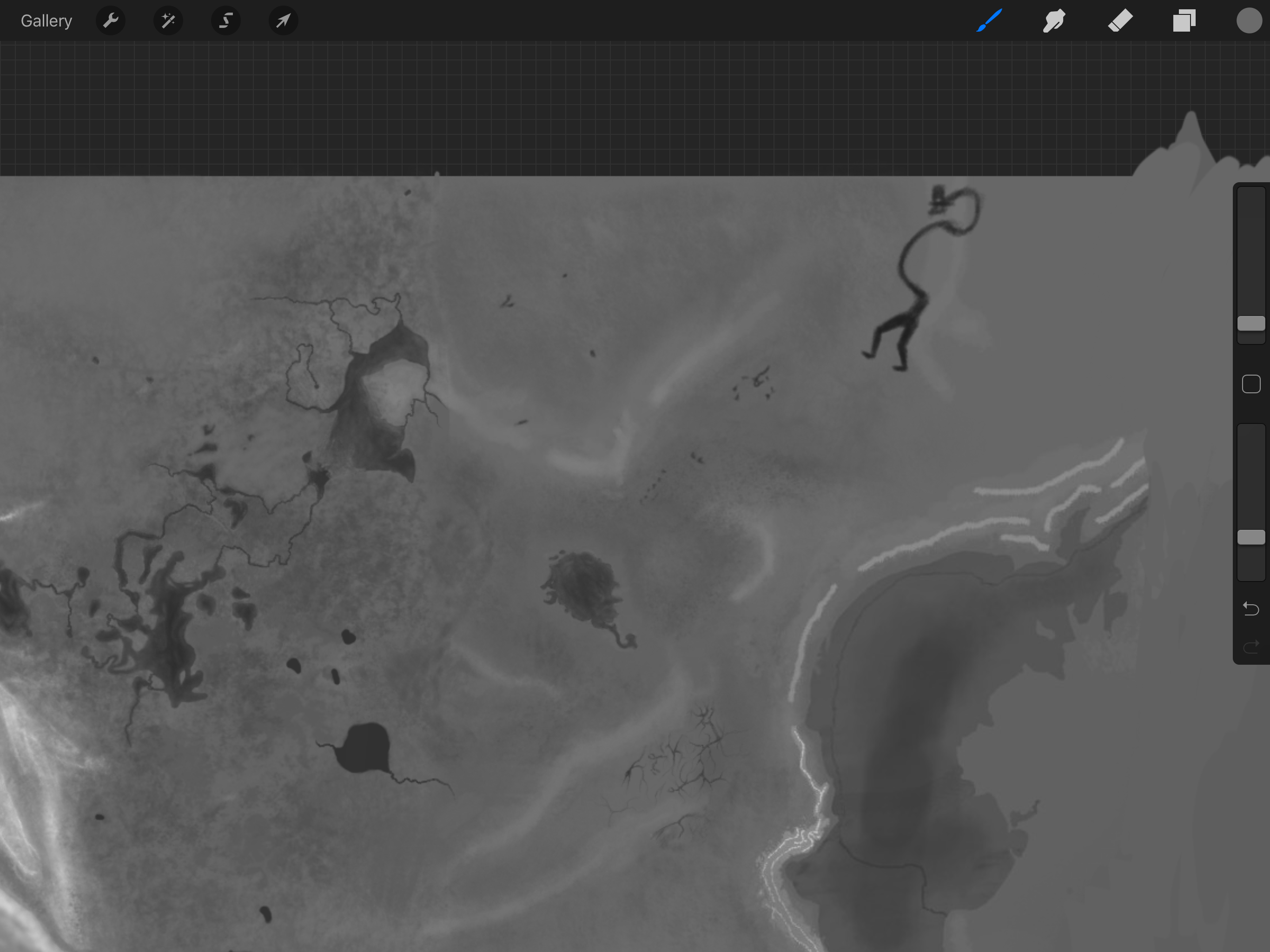The width and height of the screenshot is (1270, 952).
Task: Tap the square Modify button in sidebar
Action: coord(1250,384)
